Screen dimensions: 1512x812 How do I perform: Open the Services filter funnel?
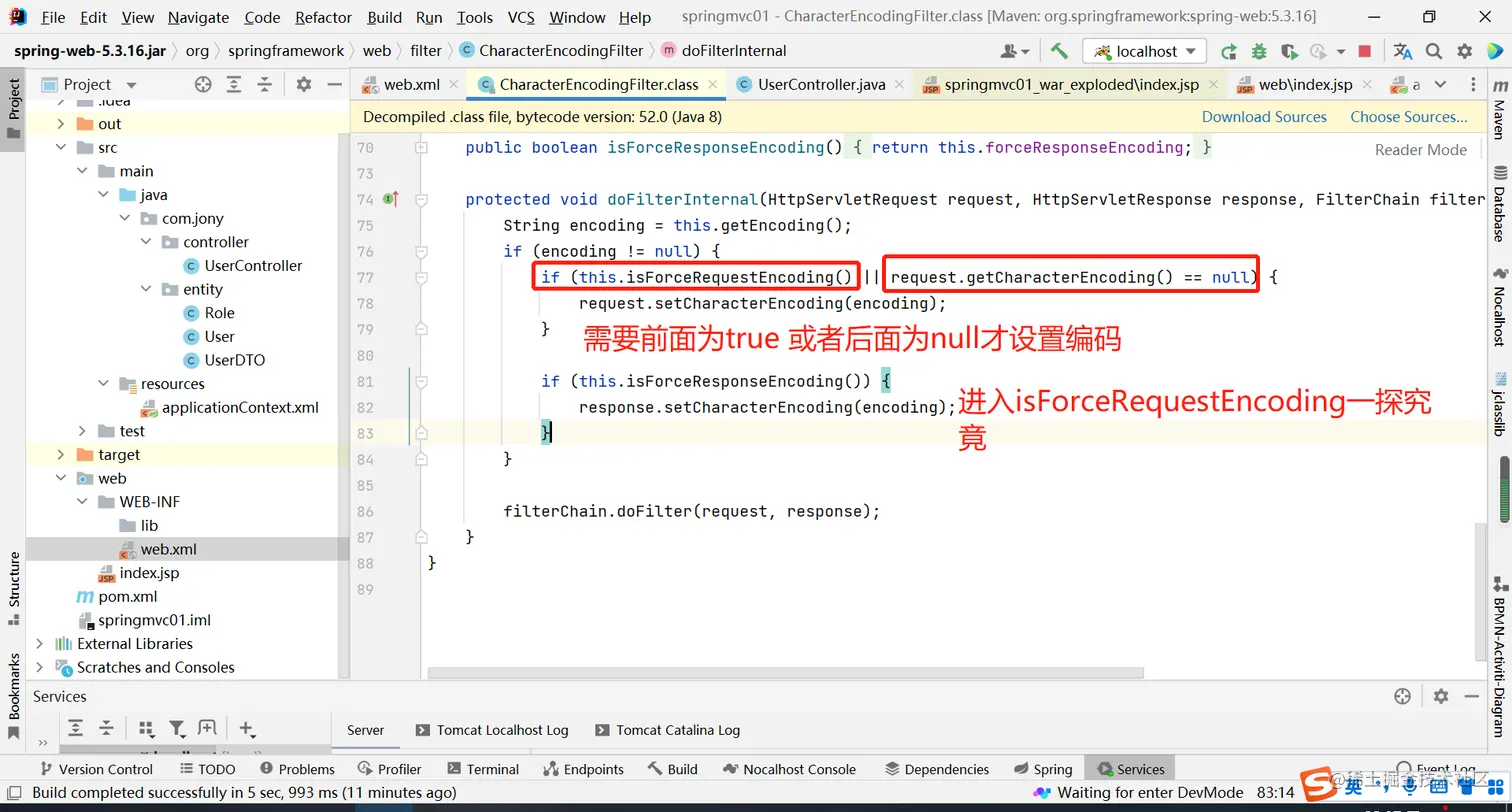click(177, 728)
